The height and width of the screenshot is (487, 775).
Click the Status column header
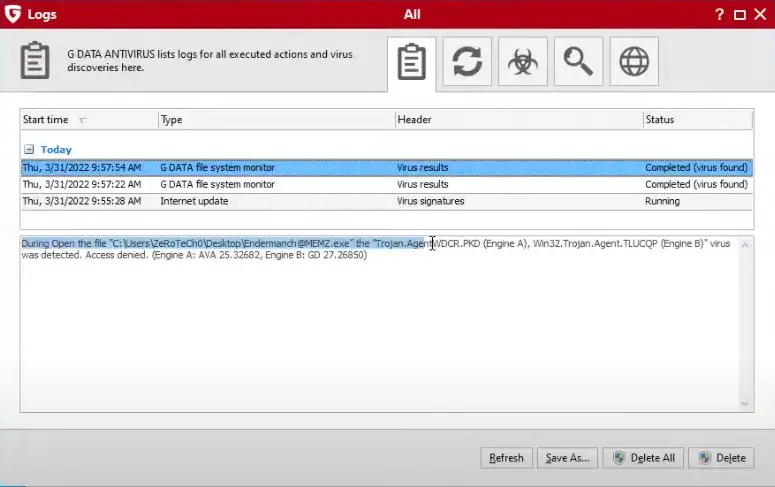click(660, 120)
